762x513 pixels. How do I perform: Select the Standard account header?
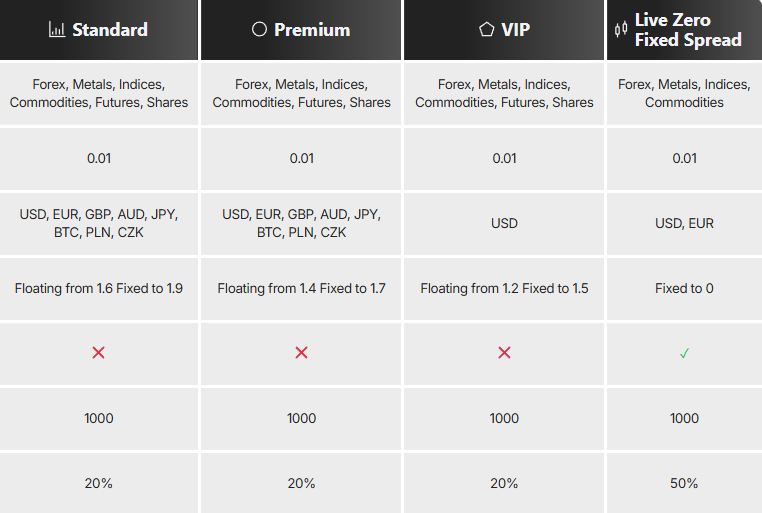coord(99,30)
